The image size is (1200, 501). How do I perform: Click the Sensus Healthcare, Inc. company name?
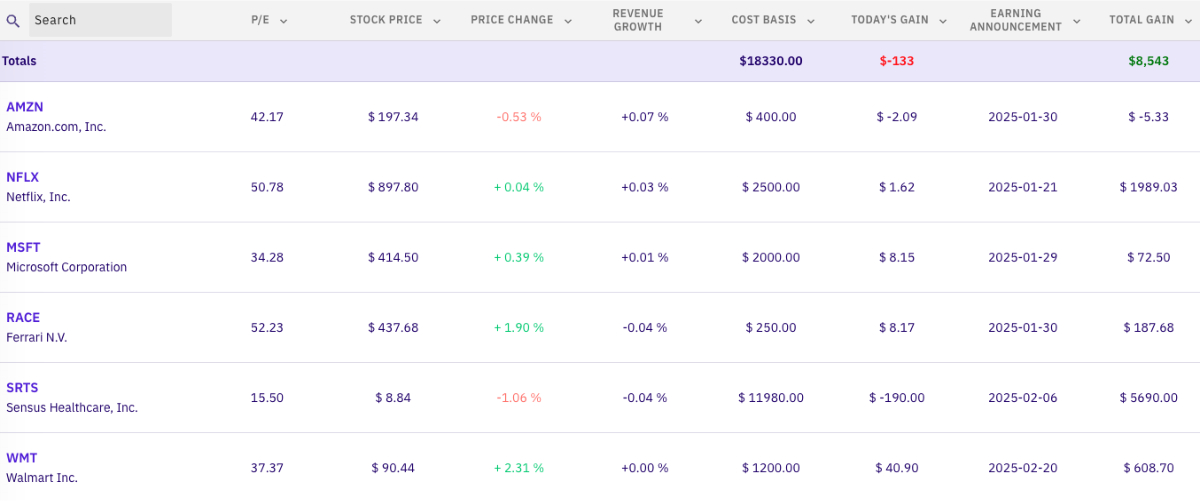[x=72, y=407]
